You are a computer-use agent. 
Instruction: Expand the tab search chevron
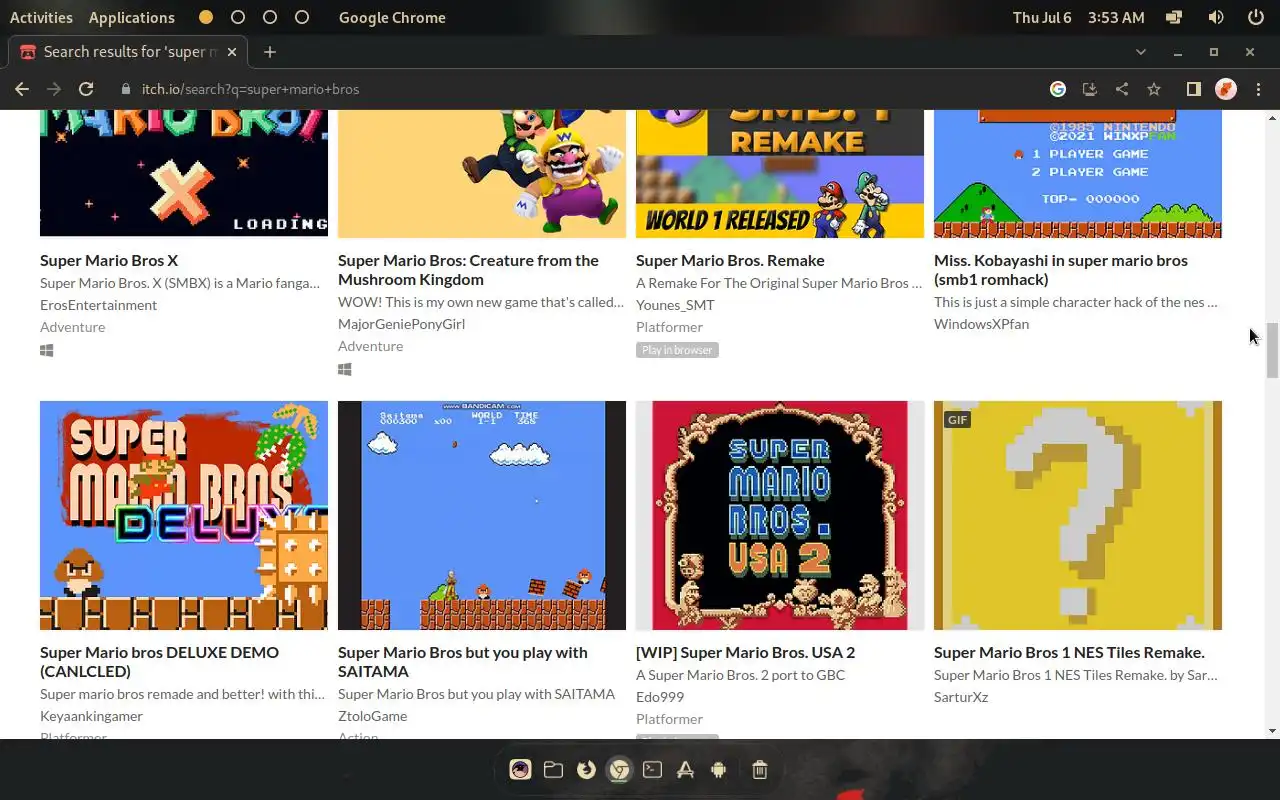tap(1141, 52)
